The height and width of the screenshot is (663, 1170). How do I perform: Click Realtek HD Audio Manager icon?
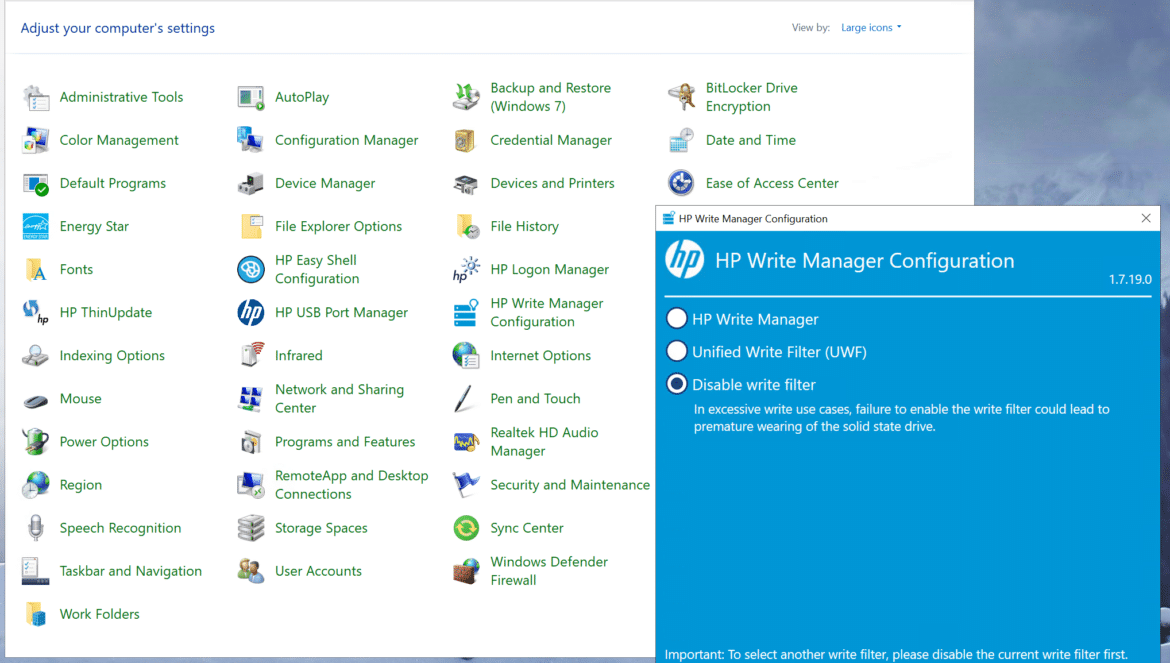466,442
